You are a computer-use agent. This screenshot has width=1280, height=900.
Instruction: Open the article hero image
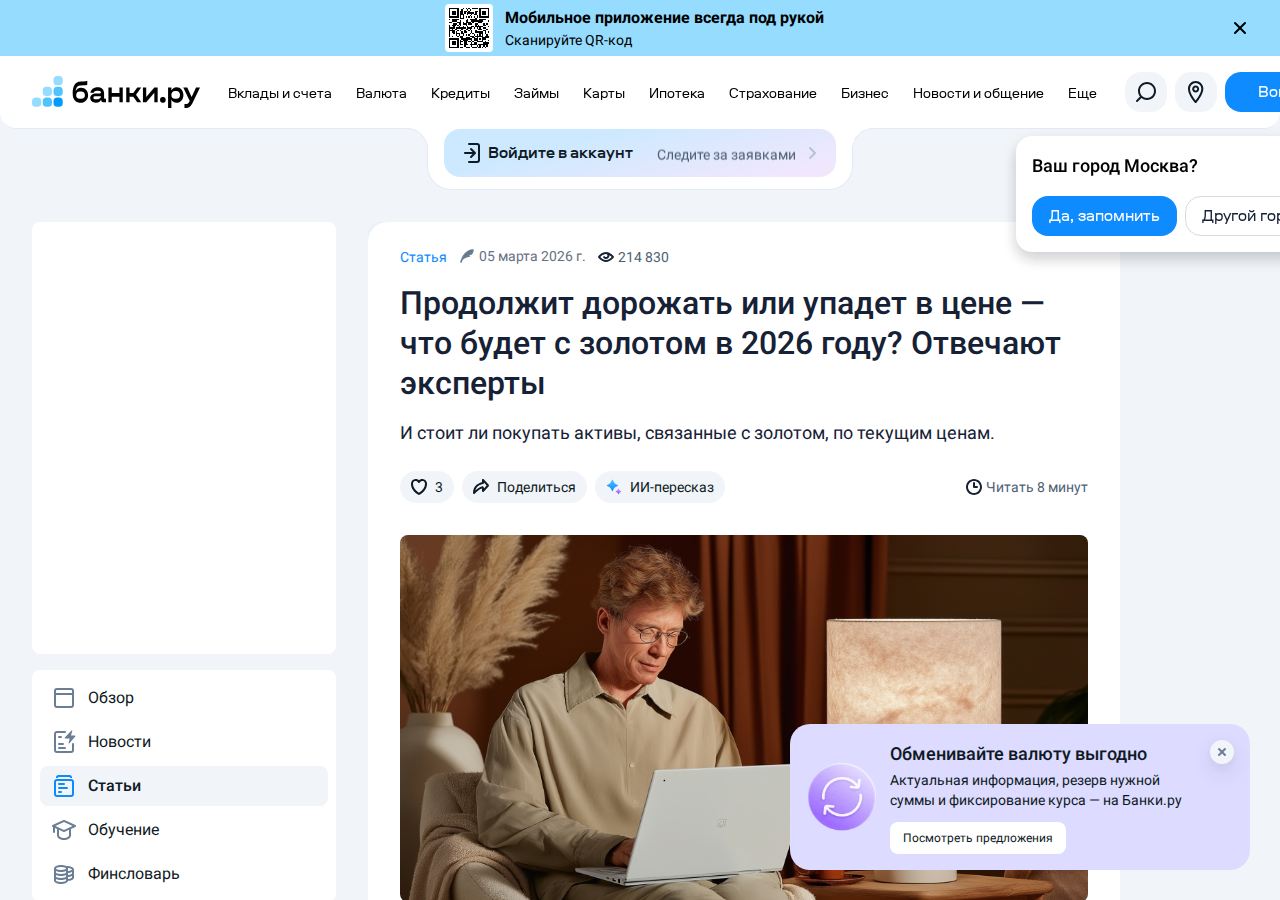coord(744,717)
